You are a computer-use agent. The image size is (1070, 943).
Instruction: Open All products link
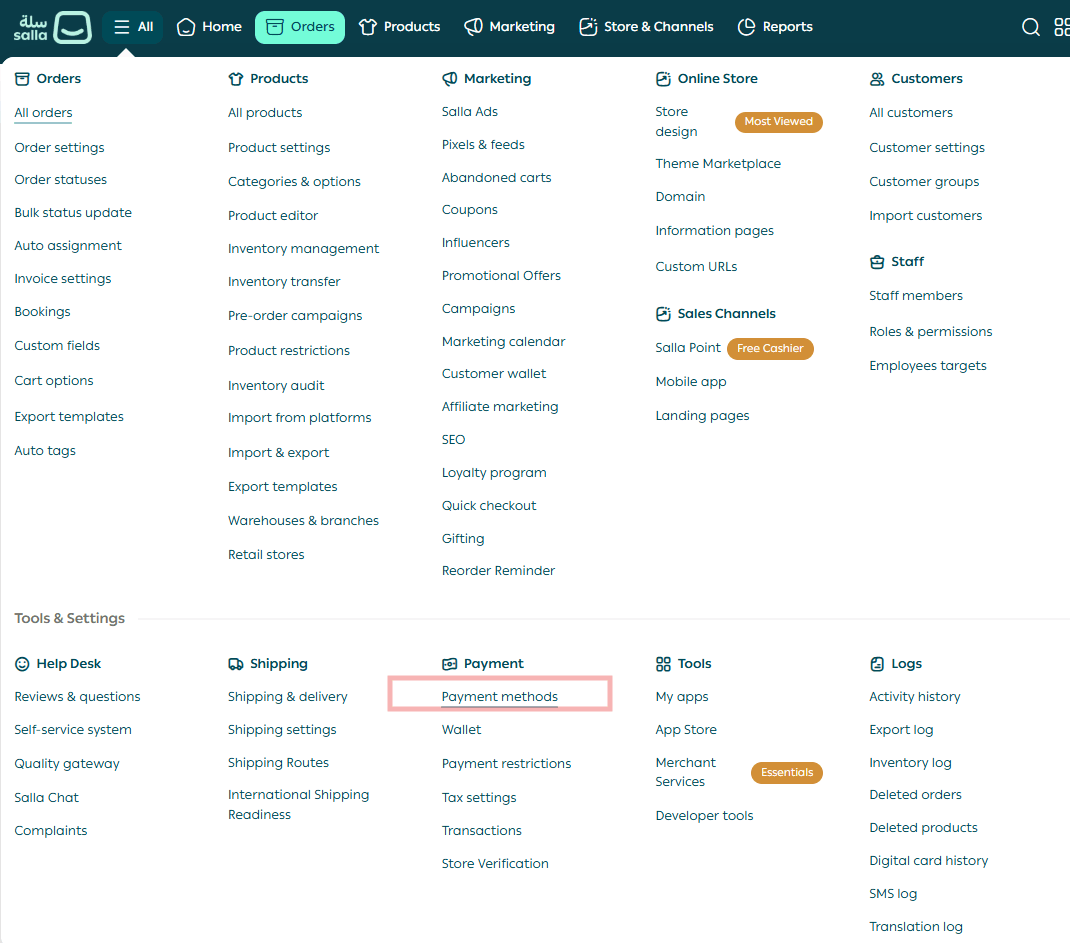coord(265,113)
